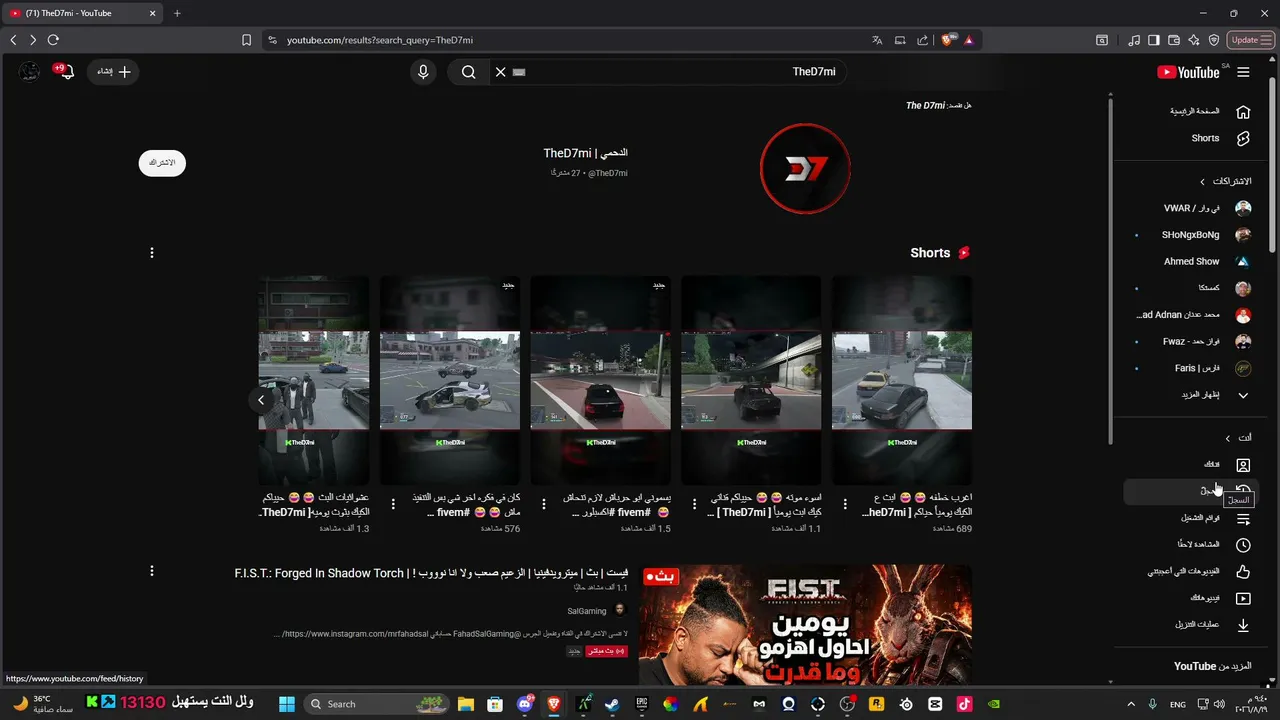Screen dimensions: 1280x720
Task: Play the Short with 576 views
Action: coord(450,381)
